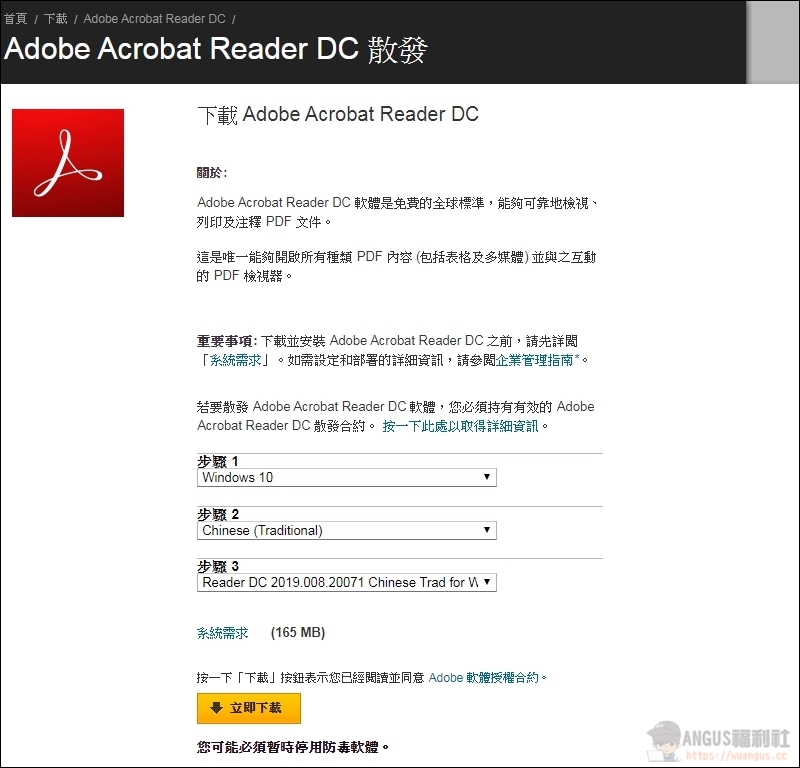Screen dimensions: 800x768
Task: Click the 步驟 3 label
Action: (x=218, y=566)
